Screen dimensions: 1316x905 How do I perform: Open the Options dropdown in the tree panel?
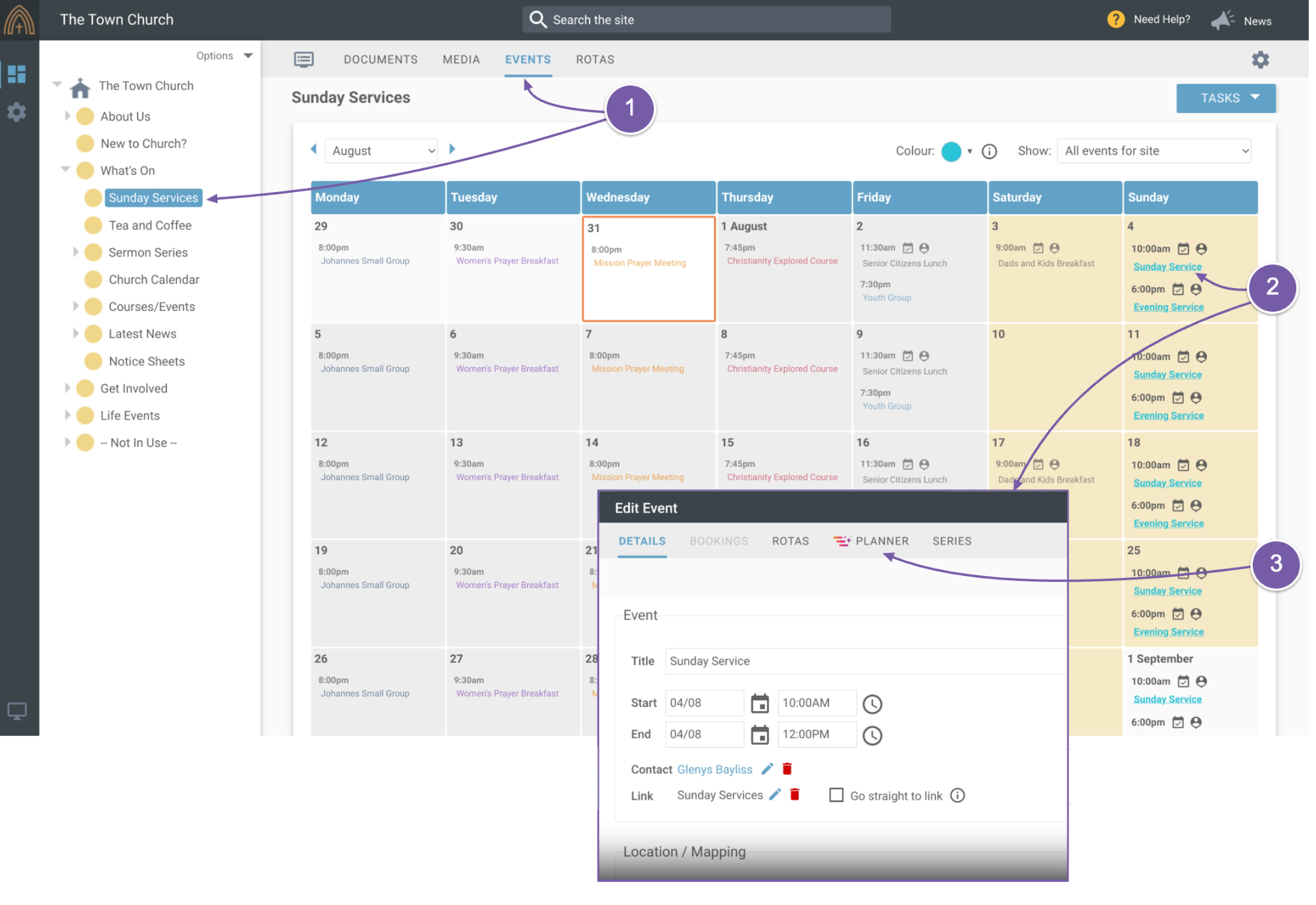[224, 56]
